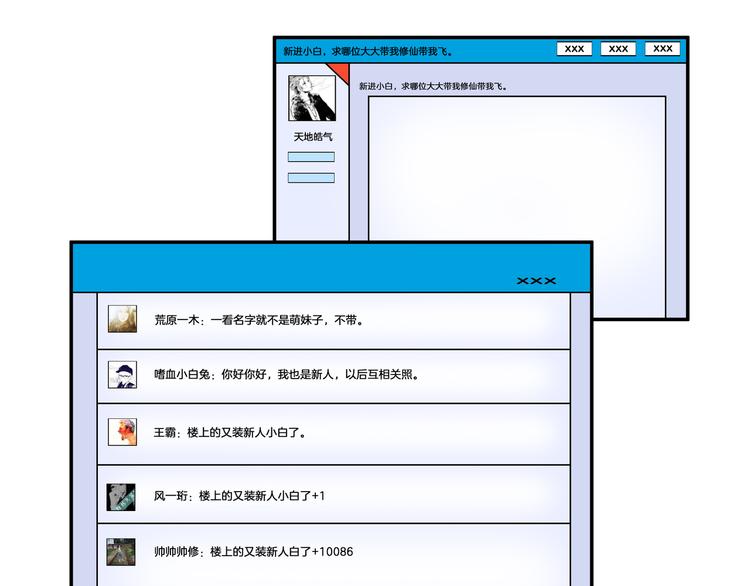This screenshot has height=586, width=750.
Task: Click the right scrollbar strip of the comments list
Action: point(580,440)
